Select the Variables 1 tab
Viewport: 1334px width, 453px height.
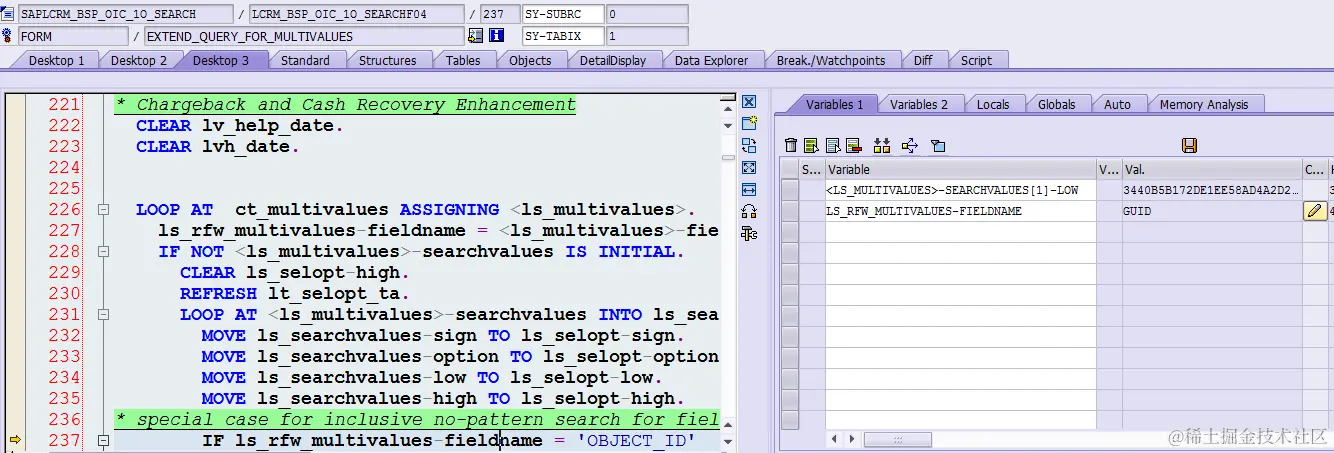point(835,104)
